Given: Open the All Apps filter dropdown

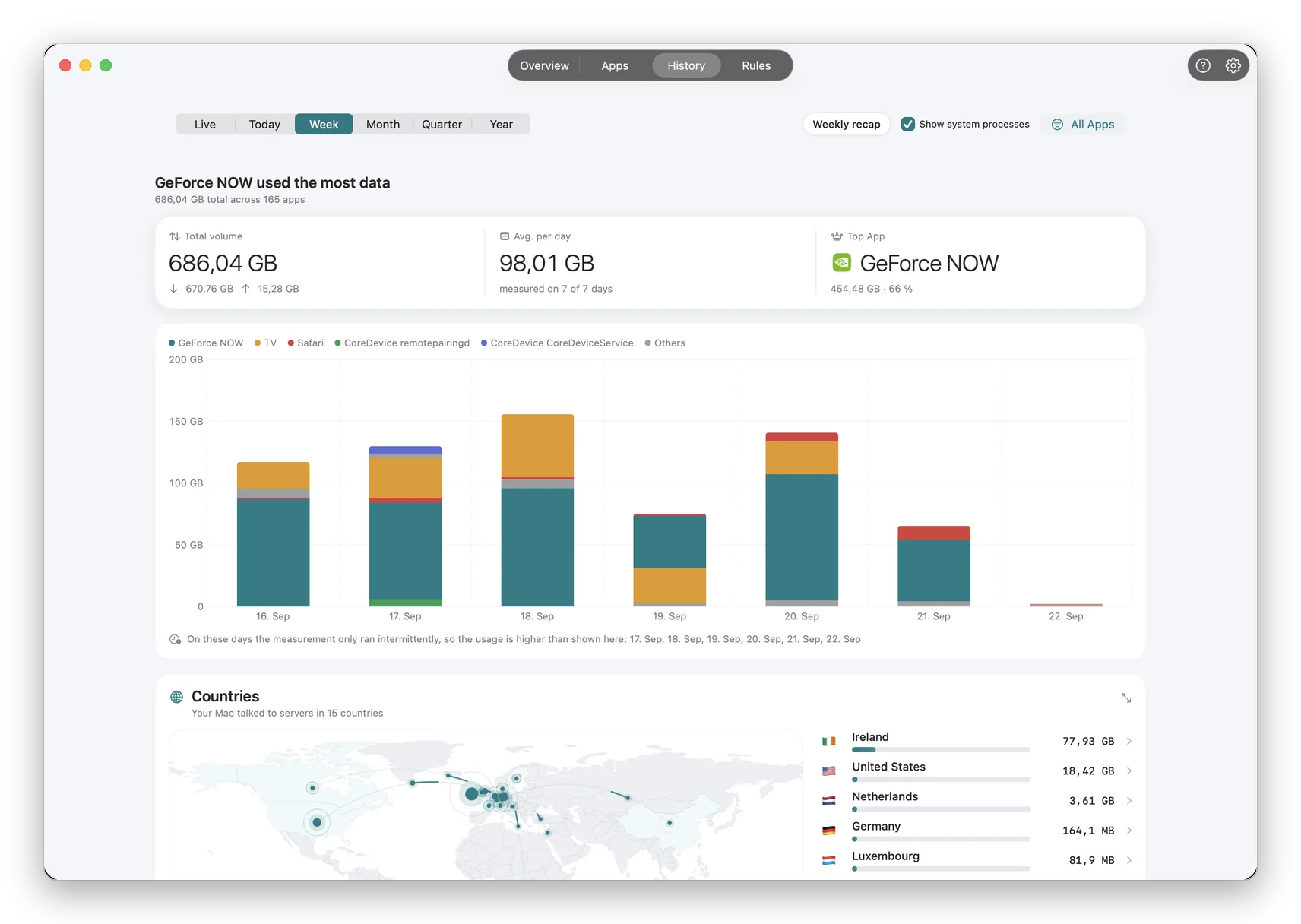Looking at the screenshot, I should 1083,125.
